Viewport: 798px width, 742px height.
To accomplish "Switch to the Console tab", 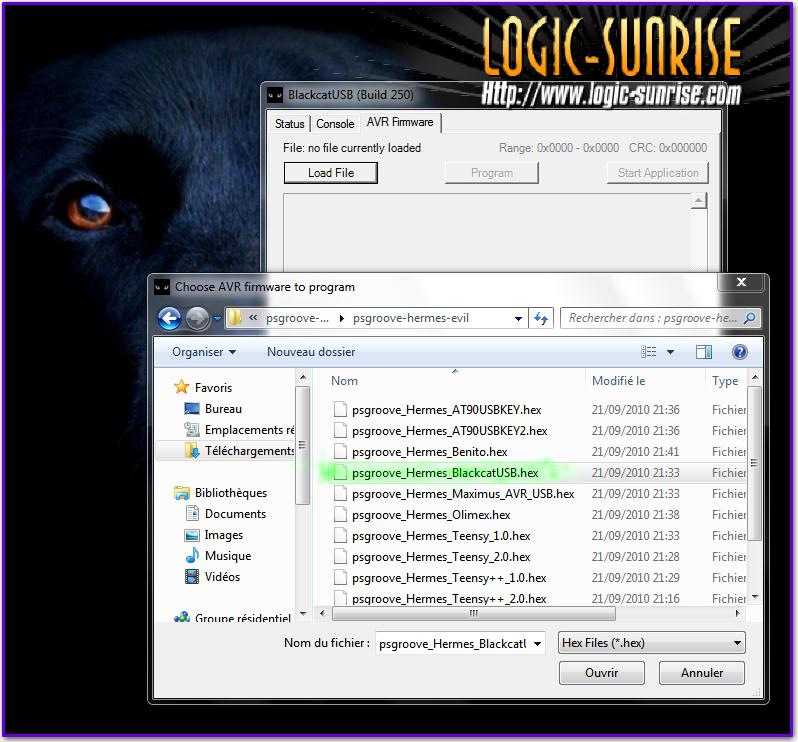I will (335, 124).
